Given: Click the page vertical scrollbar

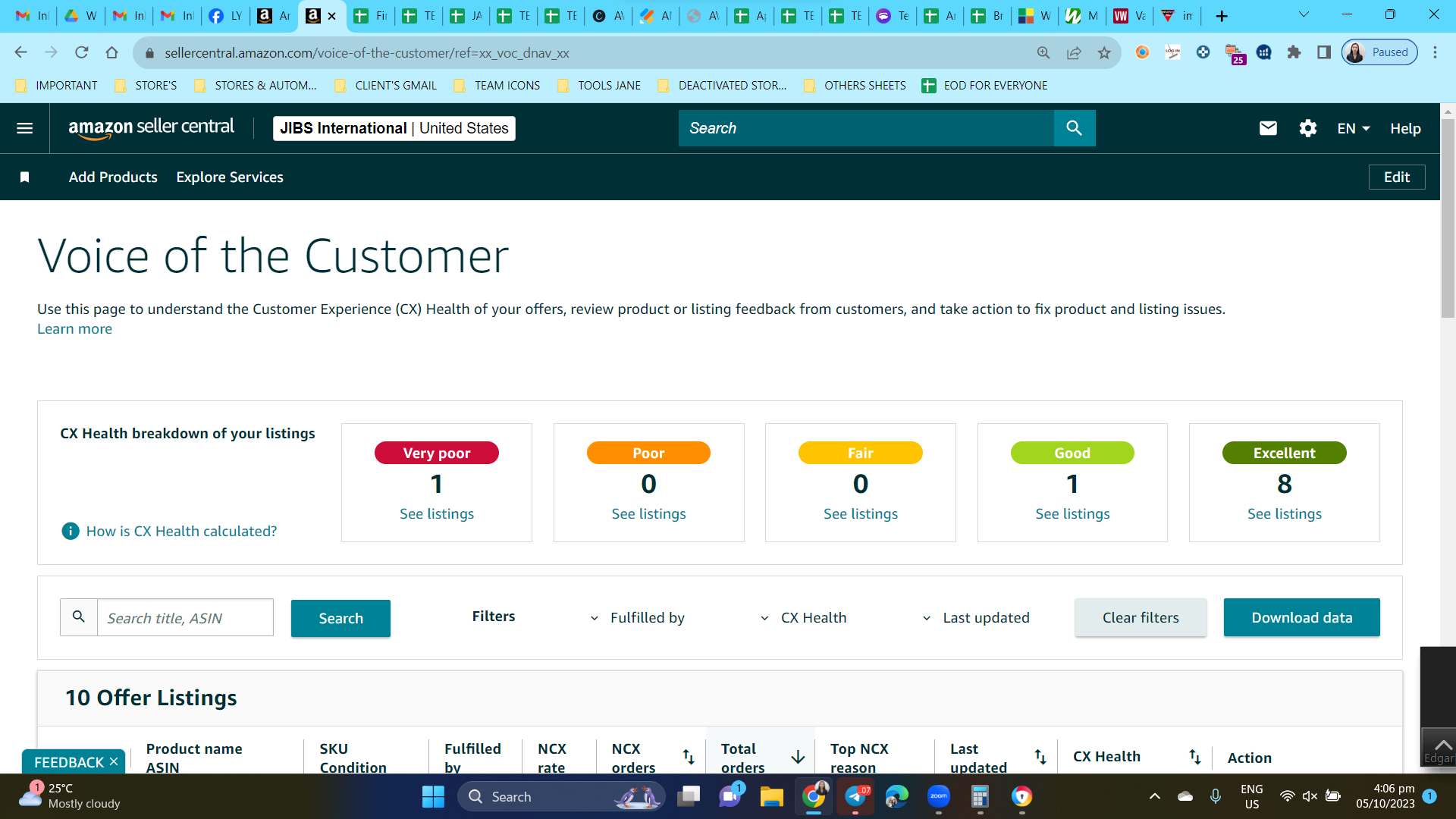Looking at the screenshot, I should click(1448, 218).
